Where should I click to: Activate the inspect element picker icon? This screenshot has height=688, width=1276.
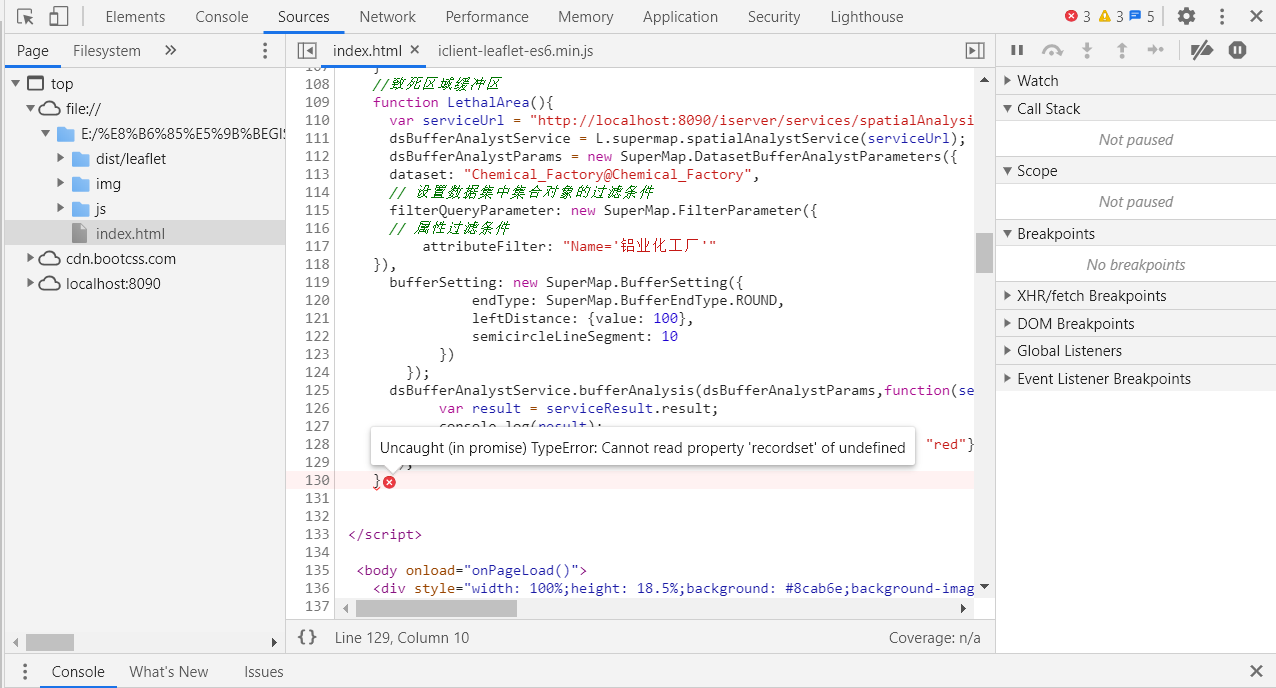[26, 17]
